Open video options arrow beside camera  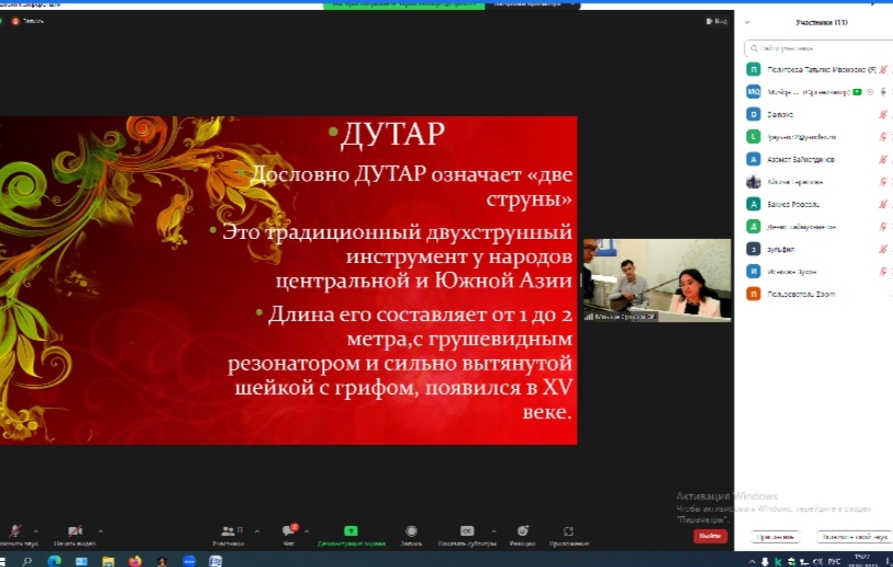100,531
